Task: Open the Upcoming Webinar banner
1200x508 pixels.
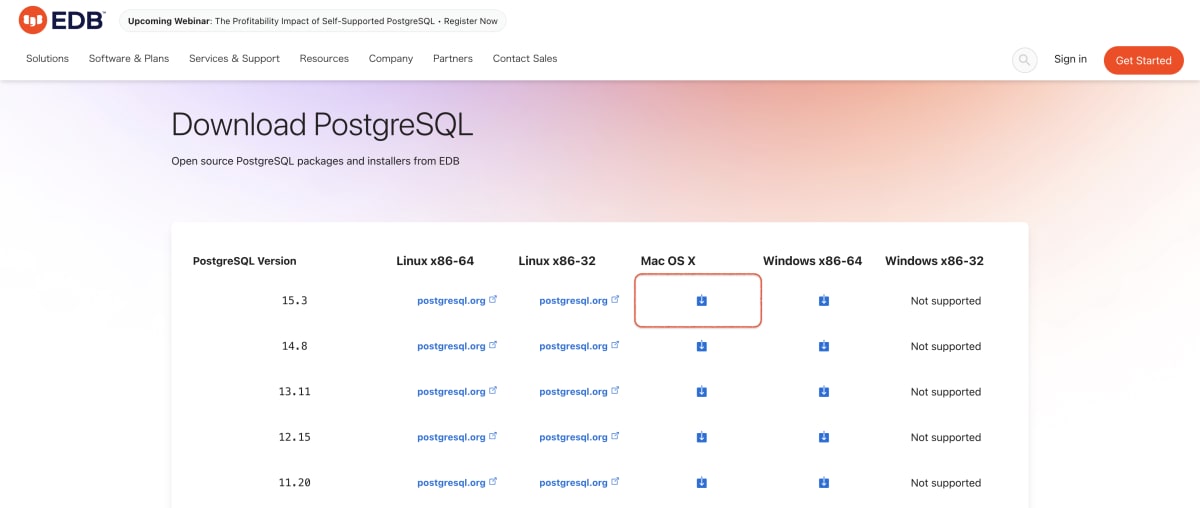Action: tap(313, 21)
